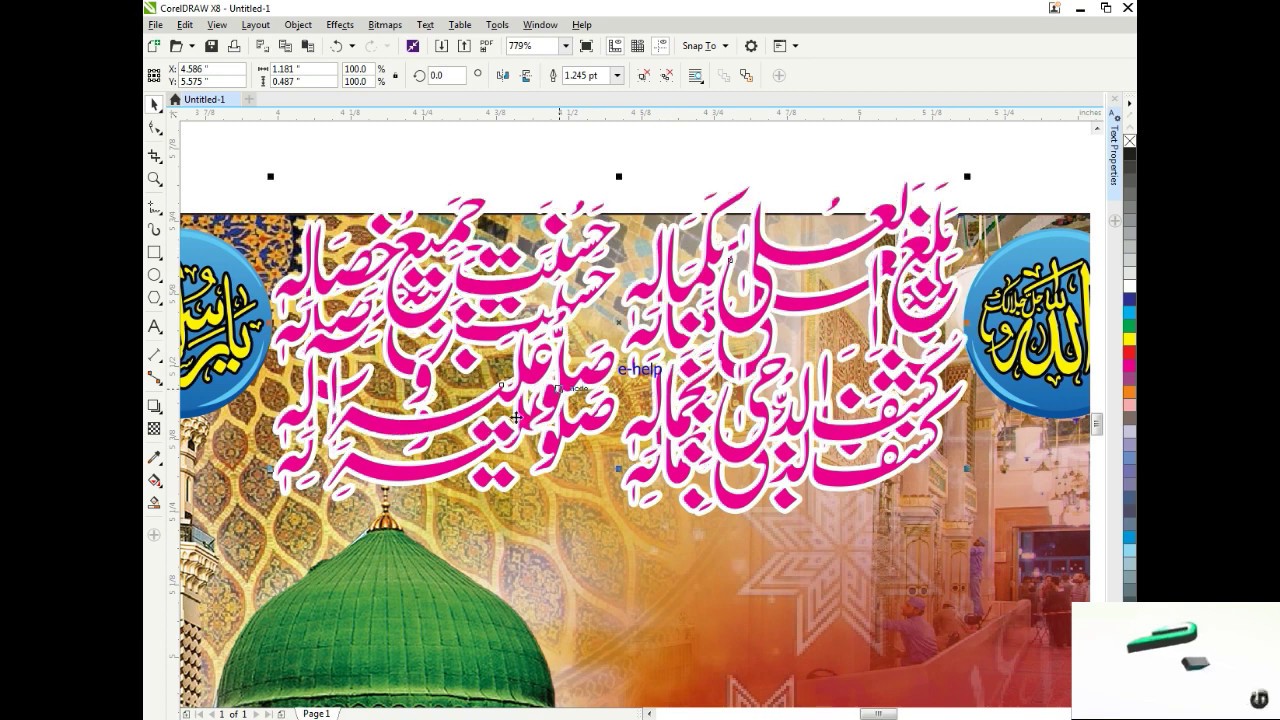Select the Pick tool
Image resolution: width=1280 pixels, height=720 pixels.
pyautogui.click(x=155, y=105)
